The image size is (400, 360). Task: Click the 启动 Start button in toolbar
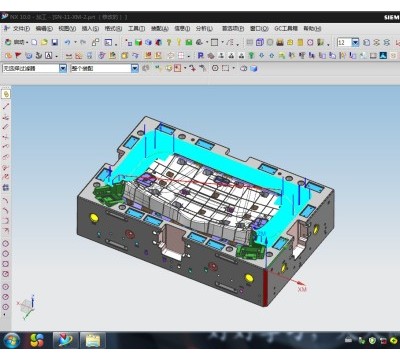[15, 42]
